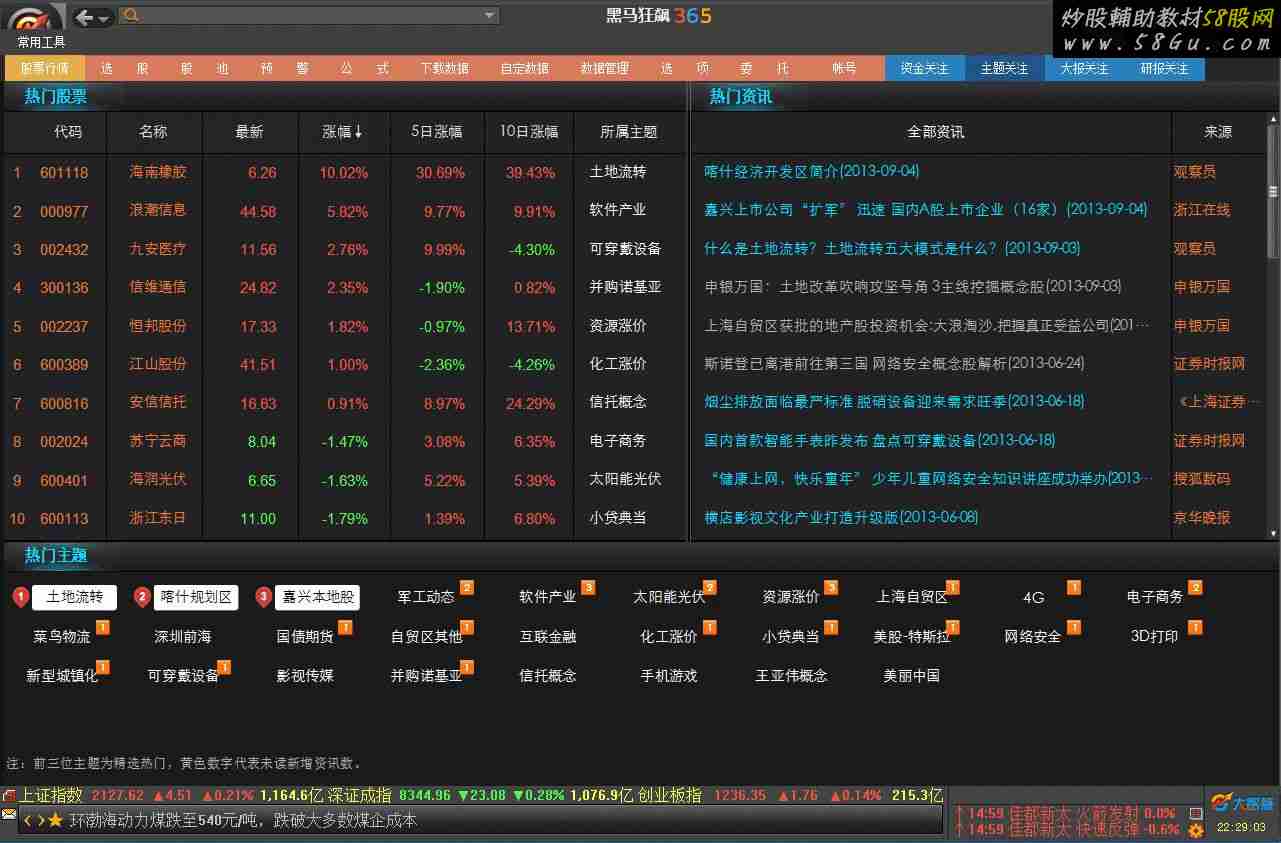Open the 股池 menu item
This screenshot has width=1281, height=843.
pos(204,68)
